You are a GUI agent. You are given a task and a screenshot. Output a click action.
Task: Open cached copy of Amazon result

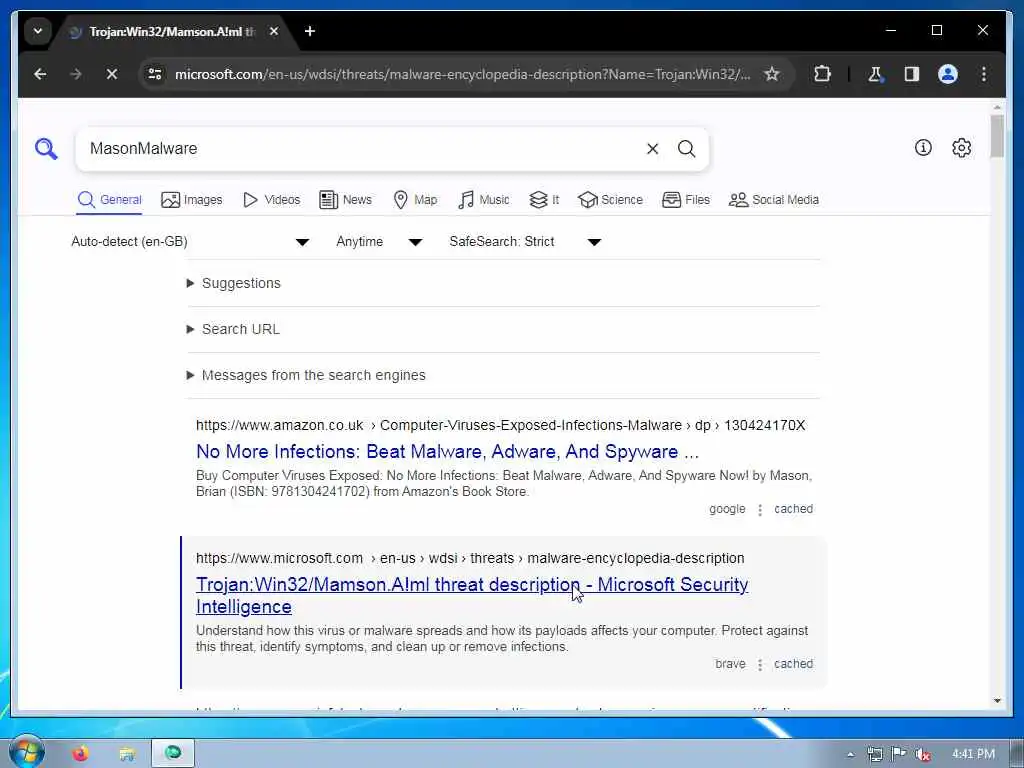coord(793,509)
